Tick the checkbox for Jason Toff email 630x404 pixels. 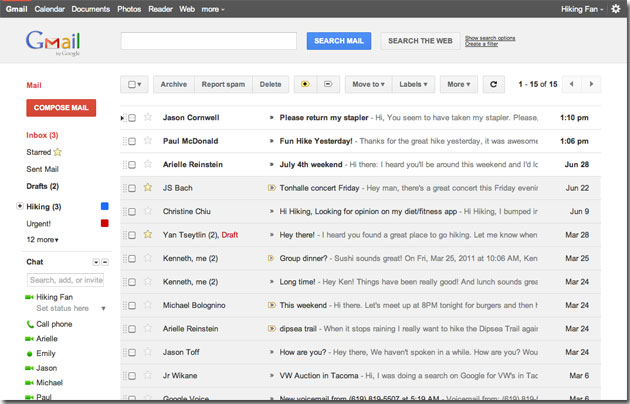pos(132,353)
